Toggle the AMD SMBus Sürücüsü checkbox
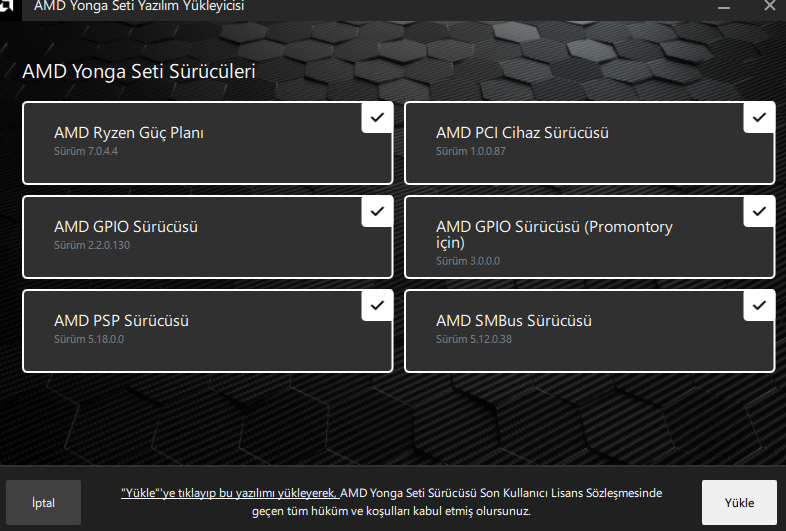Screen dimensions: 786x531 (x=759, y=306)
